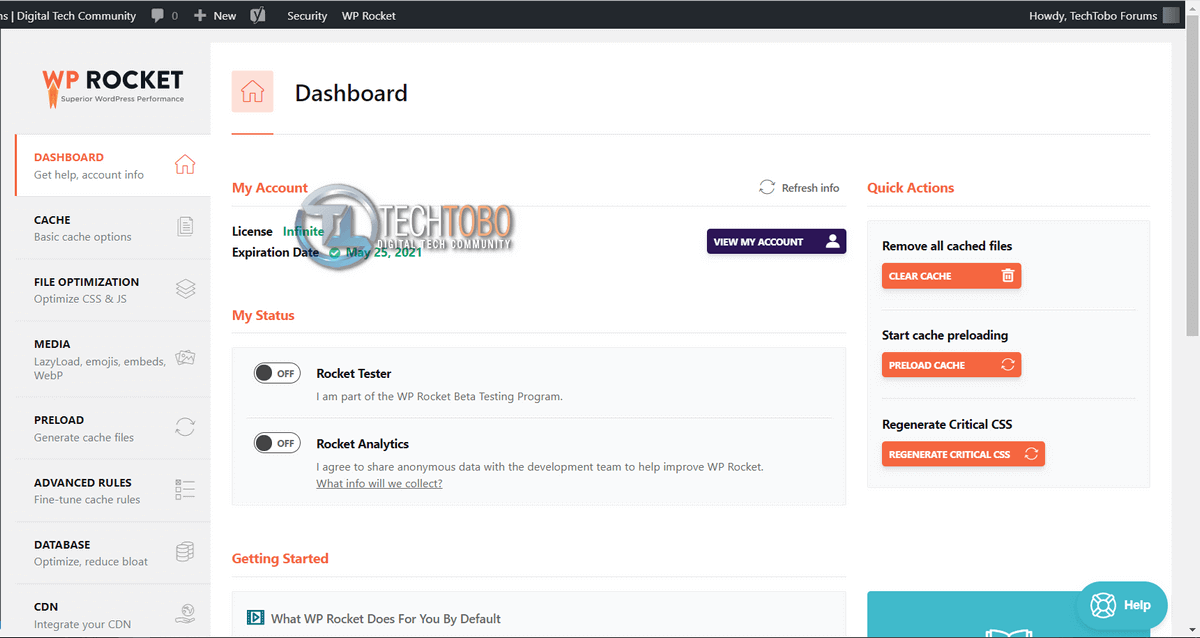Open the New content menu
Image resolution: width=1200 pixels, height=638 pixels.
pos(215,15)
